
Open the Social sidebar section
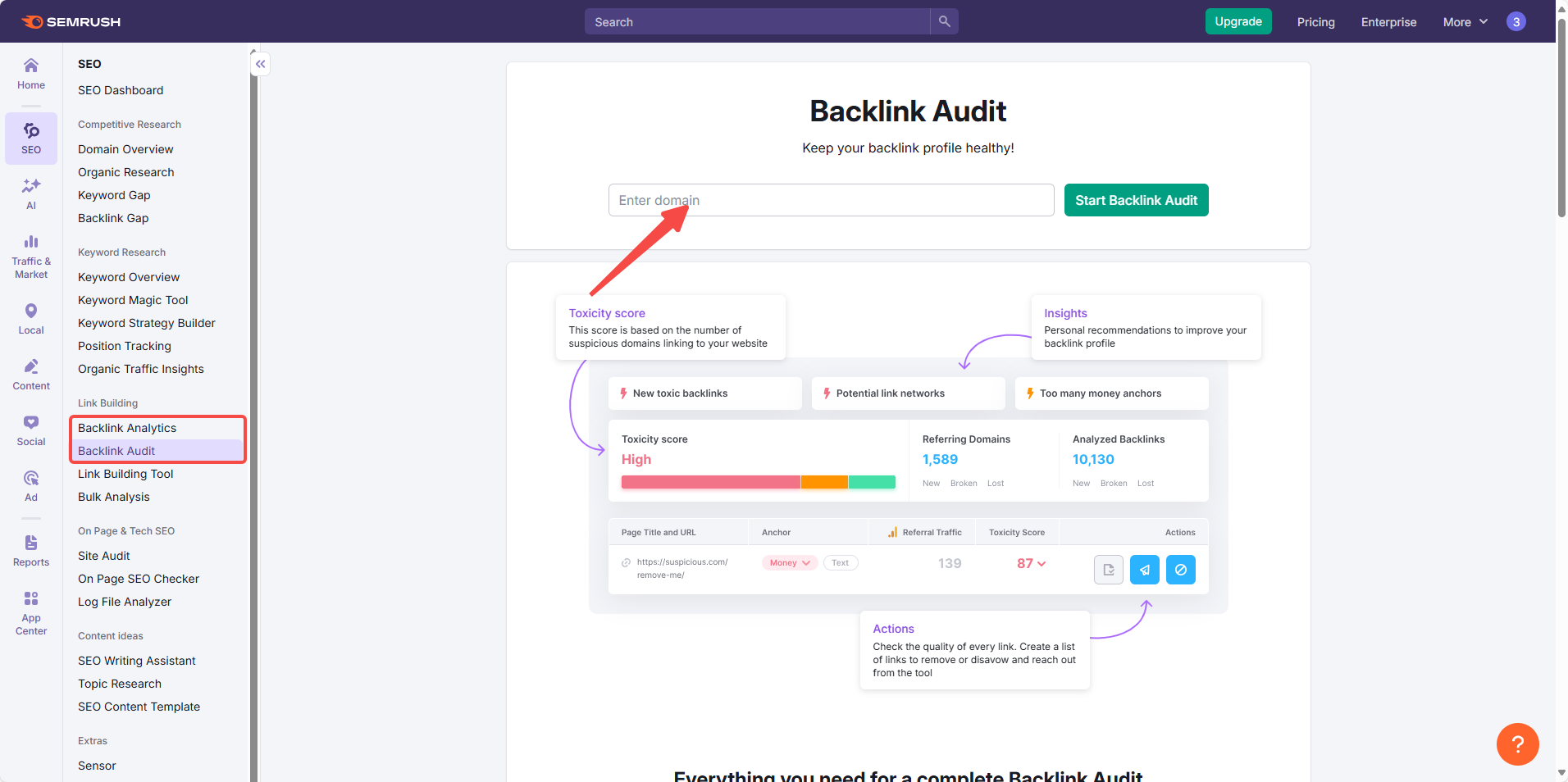pos(31,430)
